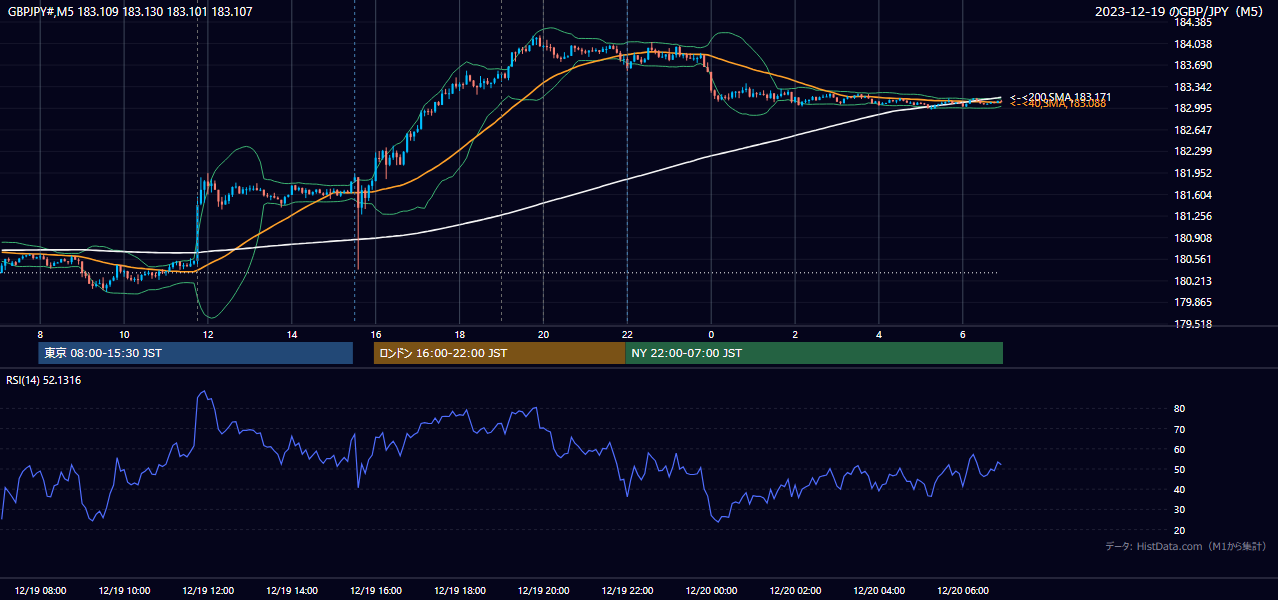Click the 40 SMA 183.088 label

coord(1058,104)
